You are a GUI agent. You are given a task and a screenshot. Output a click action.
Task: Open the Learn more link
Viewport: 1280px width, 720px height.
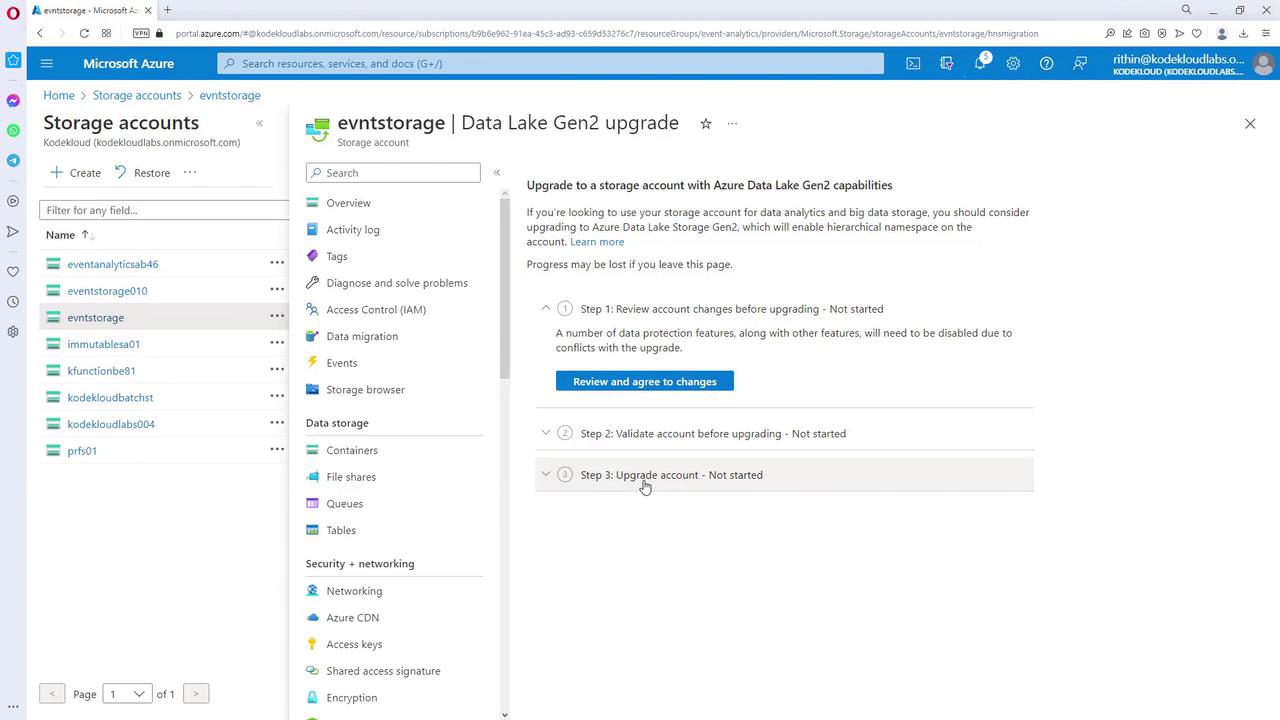pos(597,242)
